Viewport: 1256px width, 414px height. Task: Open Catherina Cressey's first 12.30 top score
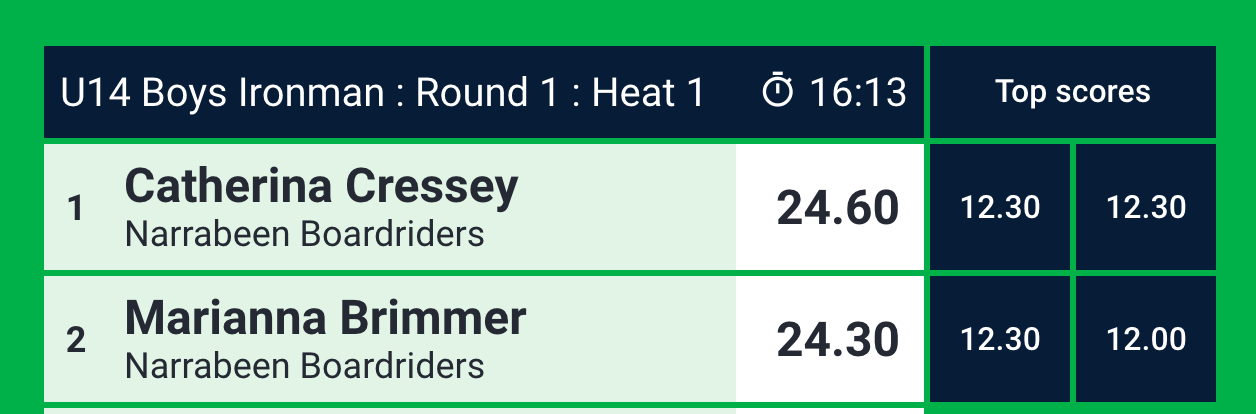pos(1000,207)
